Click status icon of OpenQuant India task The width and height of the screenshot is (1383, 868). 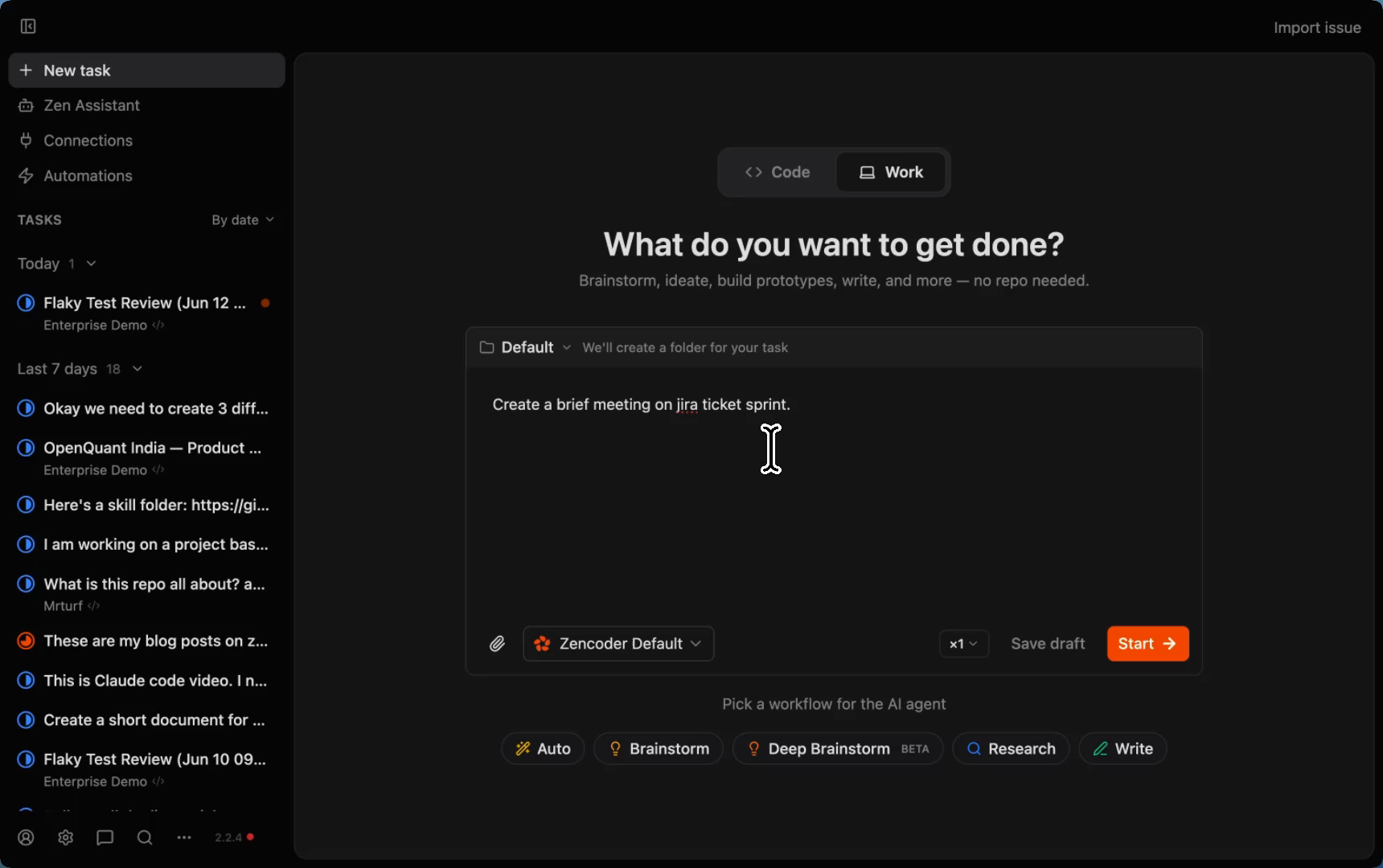coord(26,448)
